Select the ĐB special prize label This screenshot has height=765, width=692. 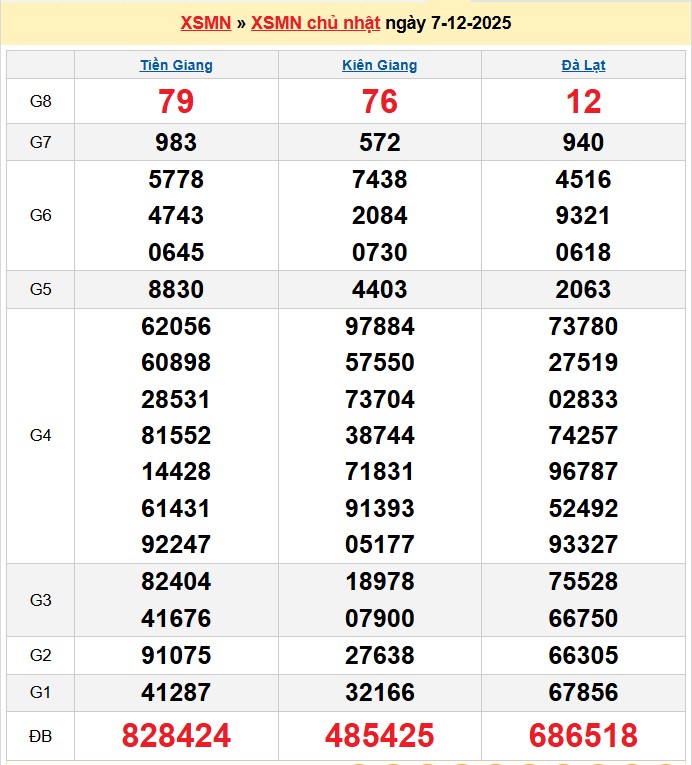pyautogui.click(x=40, y=736)
